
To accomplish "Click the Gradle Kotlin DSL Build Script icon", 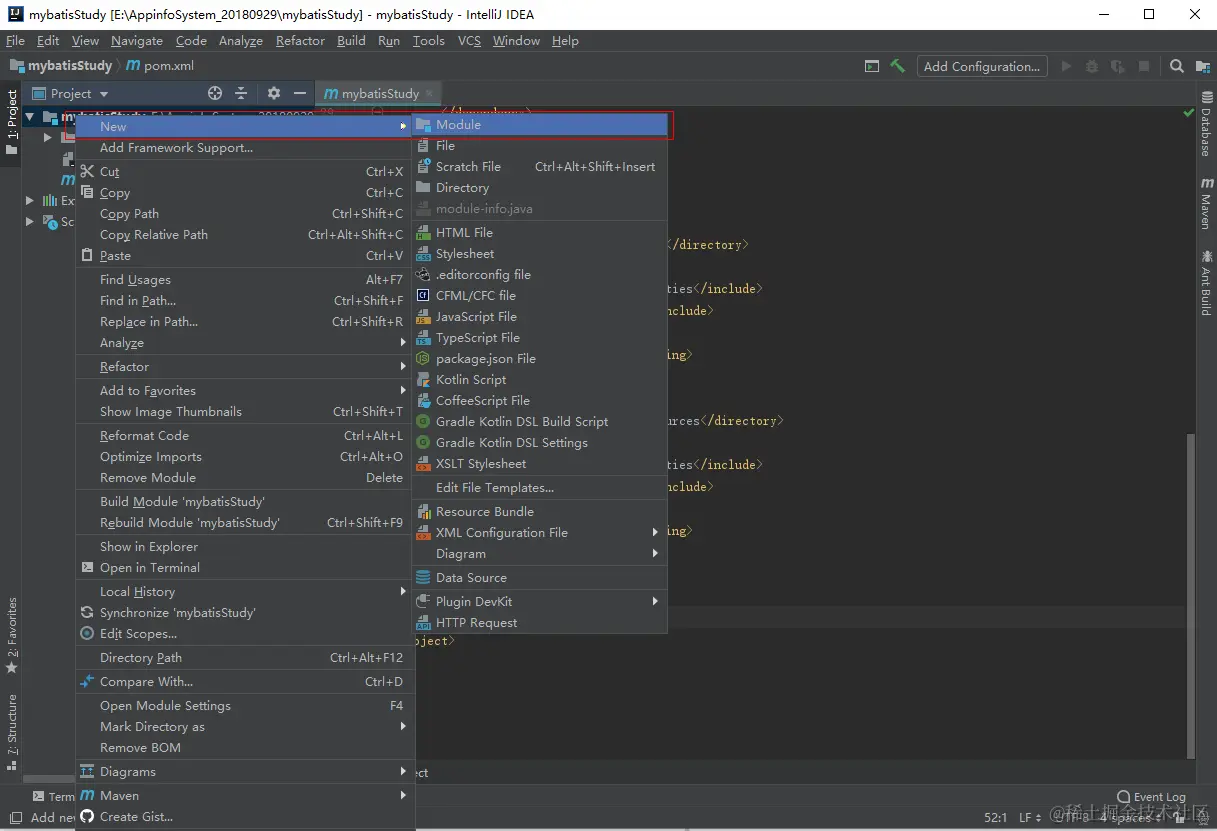I will click(423, 422).
